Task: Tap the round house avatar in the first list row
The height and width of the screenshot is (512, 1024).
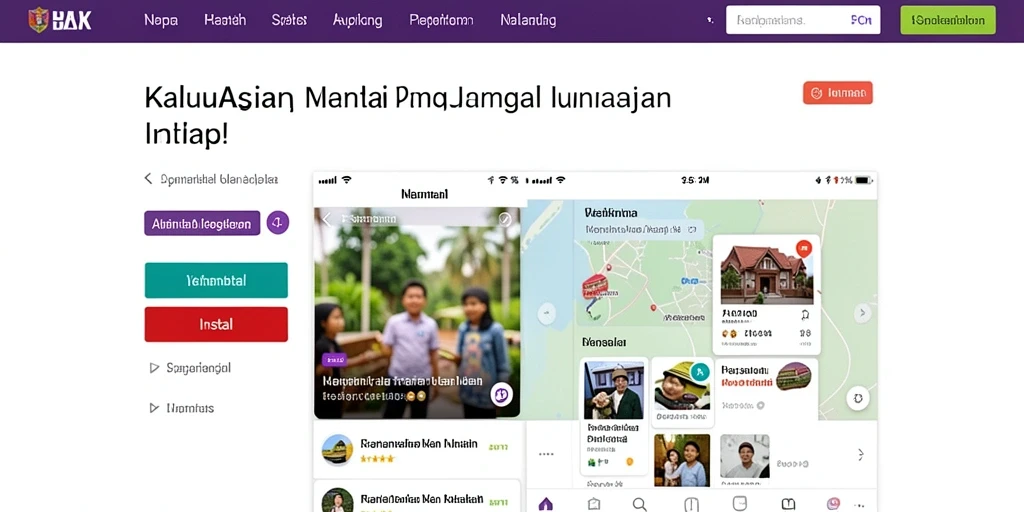Action: click(x=338, y=449)
